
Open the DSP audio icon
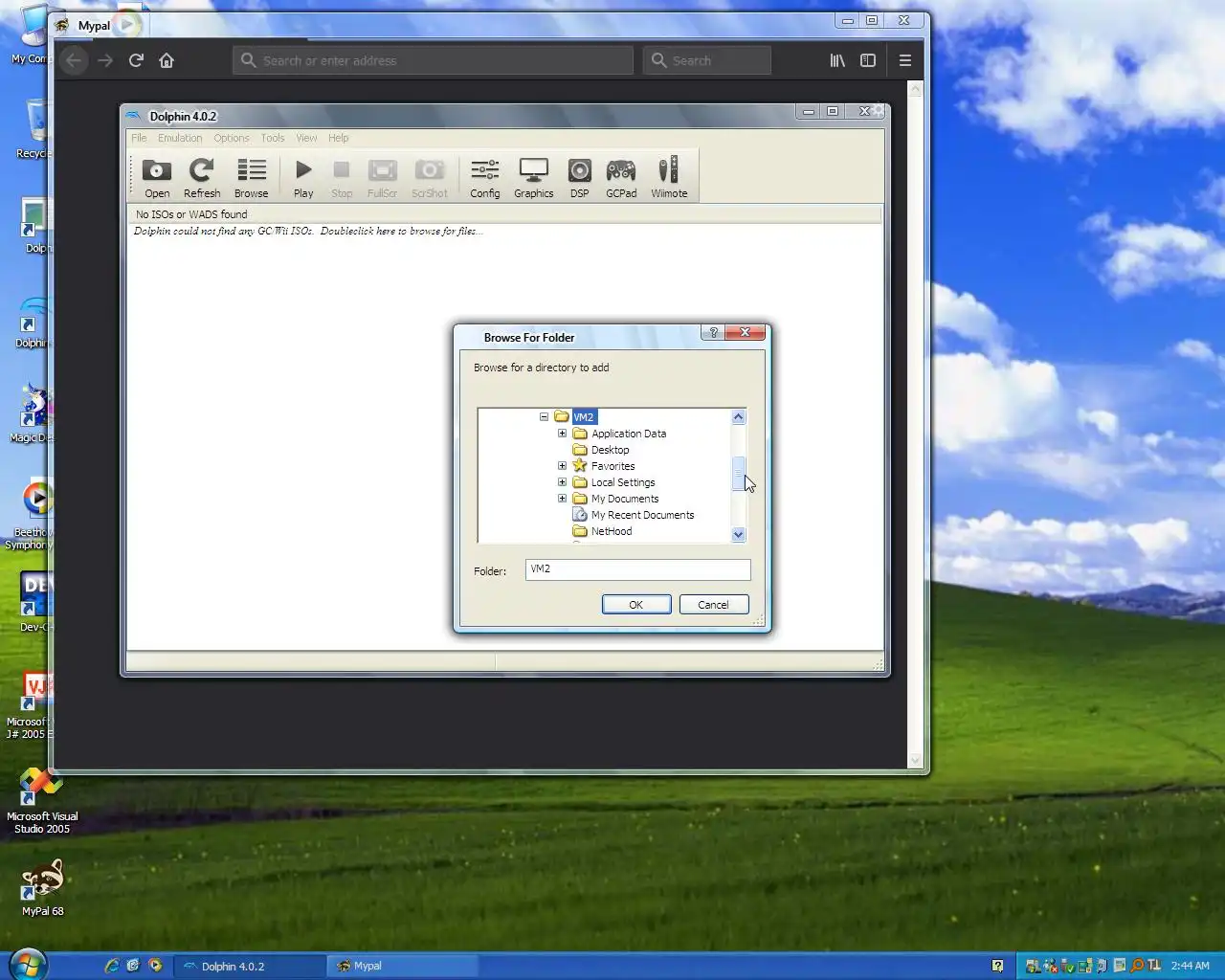point(580,178)
